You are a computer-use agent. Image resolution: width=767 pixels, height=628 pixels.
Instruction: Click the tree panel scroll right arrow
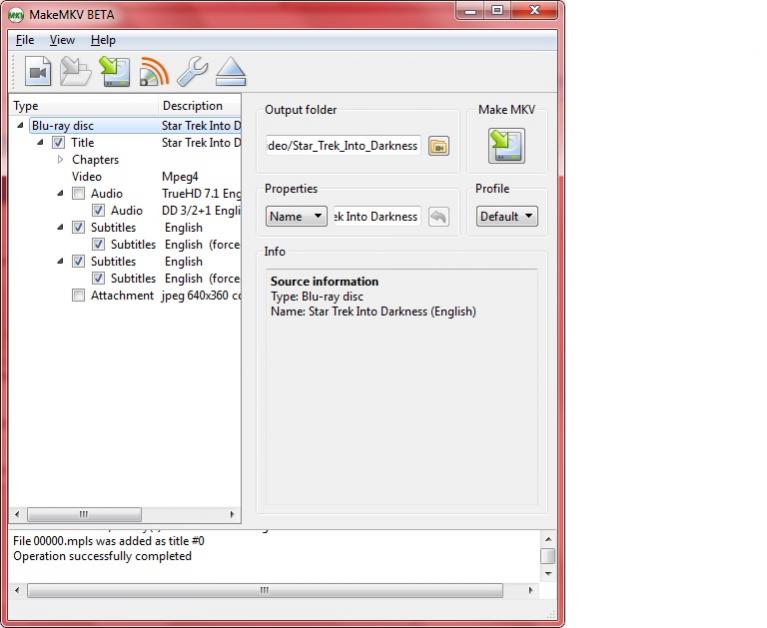pos(232,515)
